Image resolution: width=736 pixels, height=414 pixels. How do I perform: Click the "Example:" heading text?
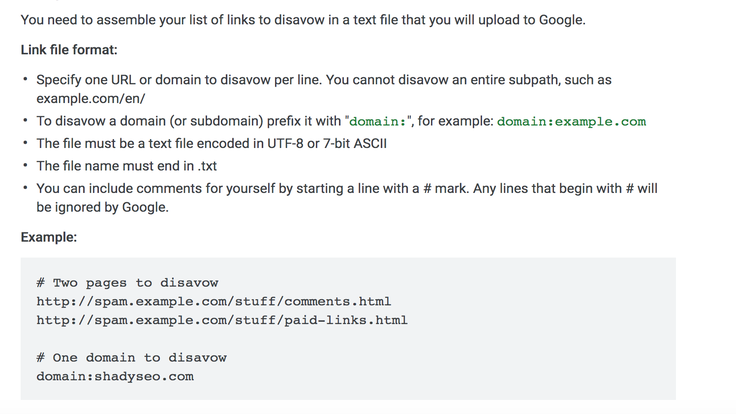tap(49, 237)
